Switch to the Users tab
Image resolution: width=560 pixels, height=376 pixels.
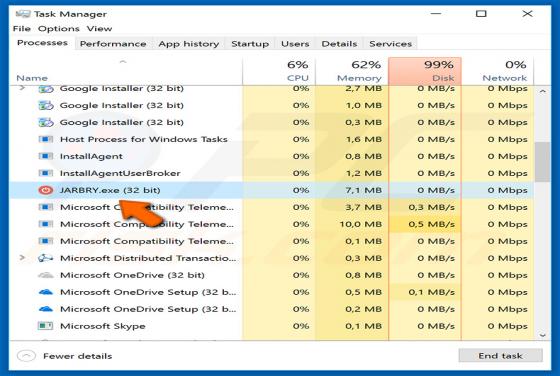pyautogui.click(x=295, y=44)
